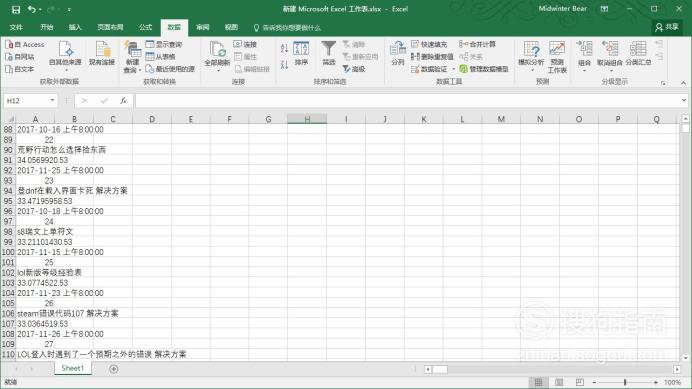Click the 共享 (Share) button

click(667, 27)
